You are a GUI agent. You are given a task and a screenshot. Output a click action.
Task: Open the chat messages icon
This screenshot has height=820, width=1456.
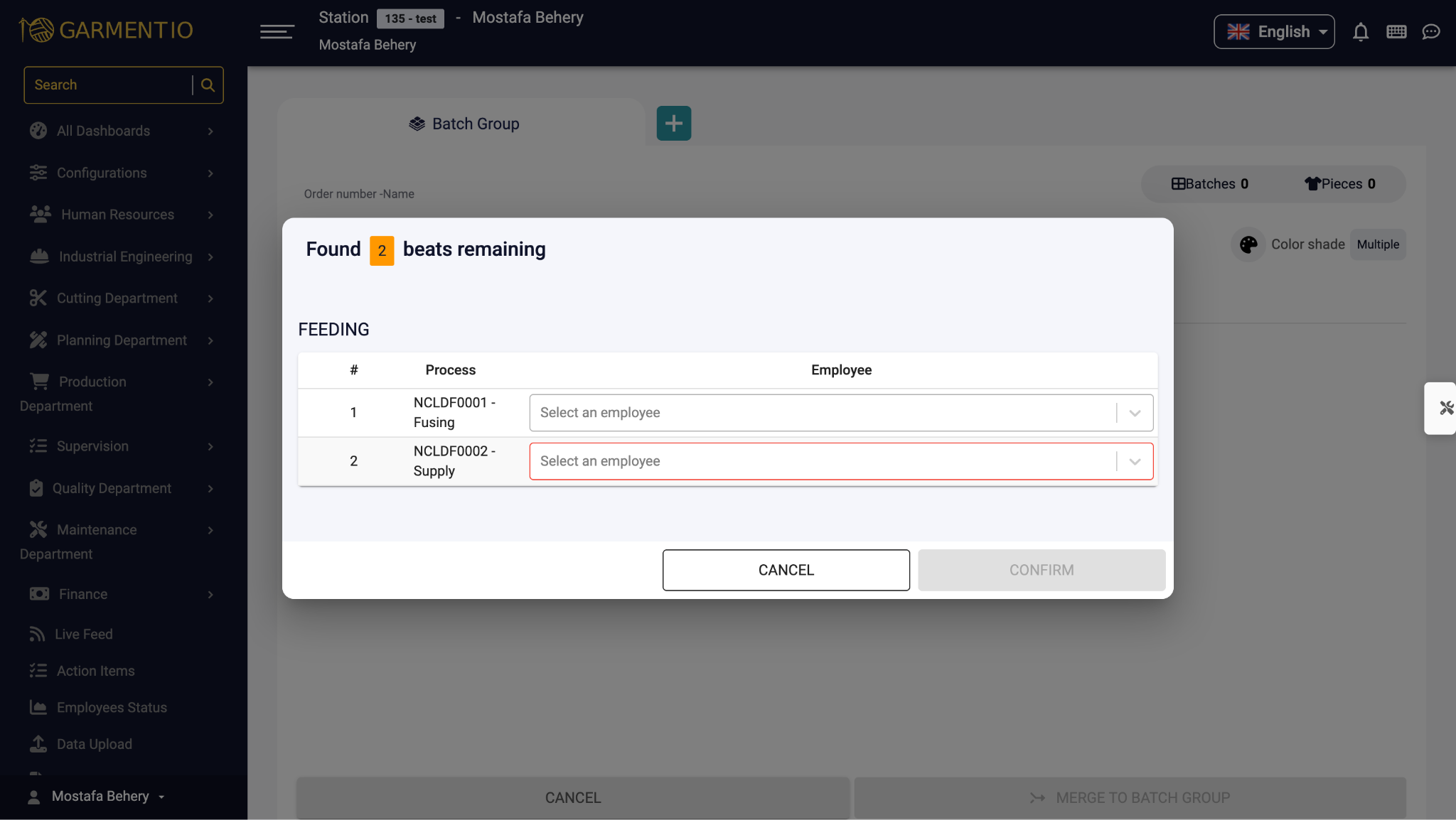pyautogui.click(x=1430, y=32)
